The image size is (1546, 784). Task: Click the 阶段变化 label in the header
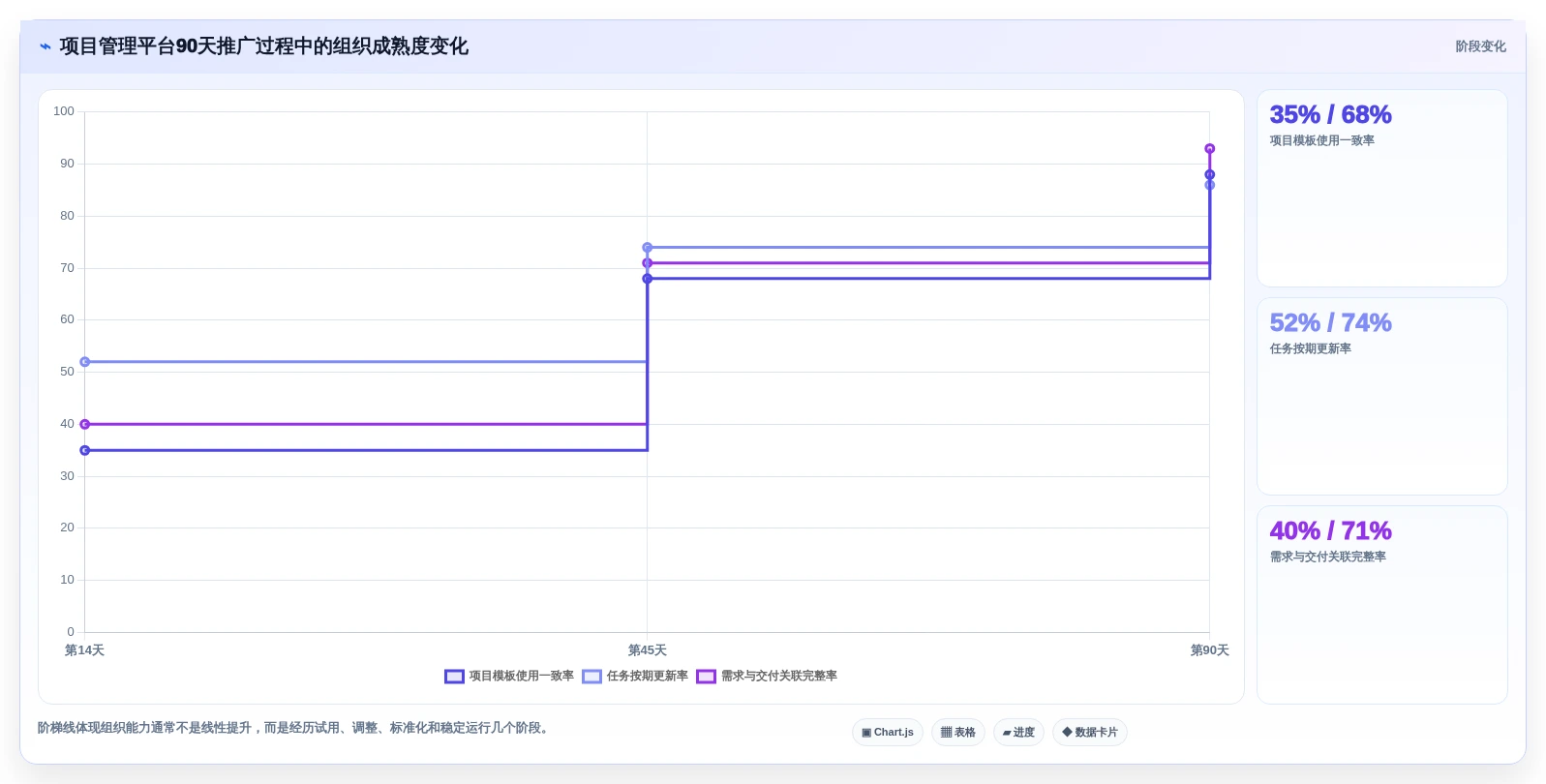(1480, 46)
